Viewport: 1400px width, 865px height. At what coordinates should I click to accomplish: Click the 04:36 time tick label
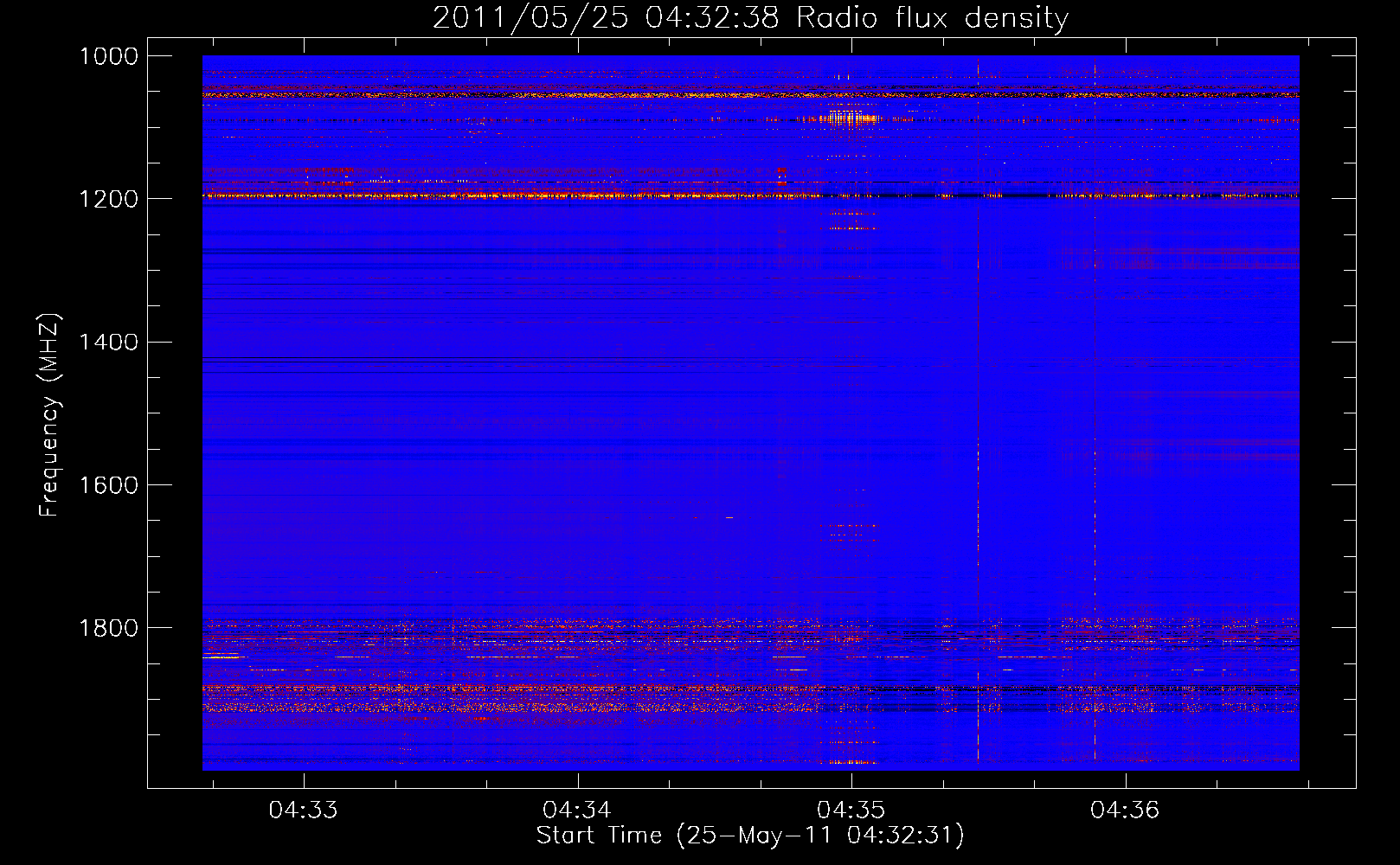[1125, 811]
